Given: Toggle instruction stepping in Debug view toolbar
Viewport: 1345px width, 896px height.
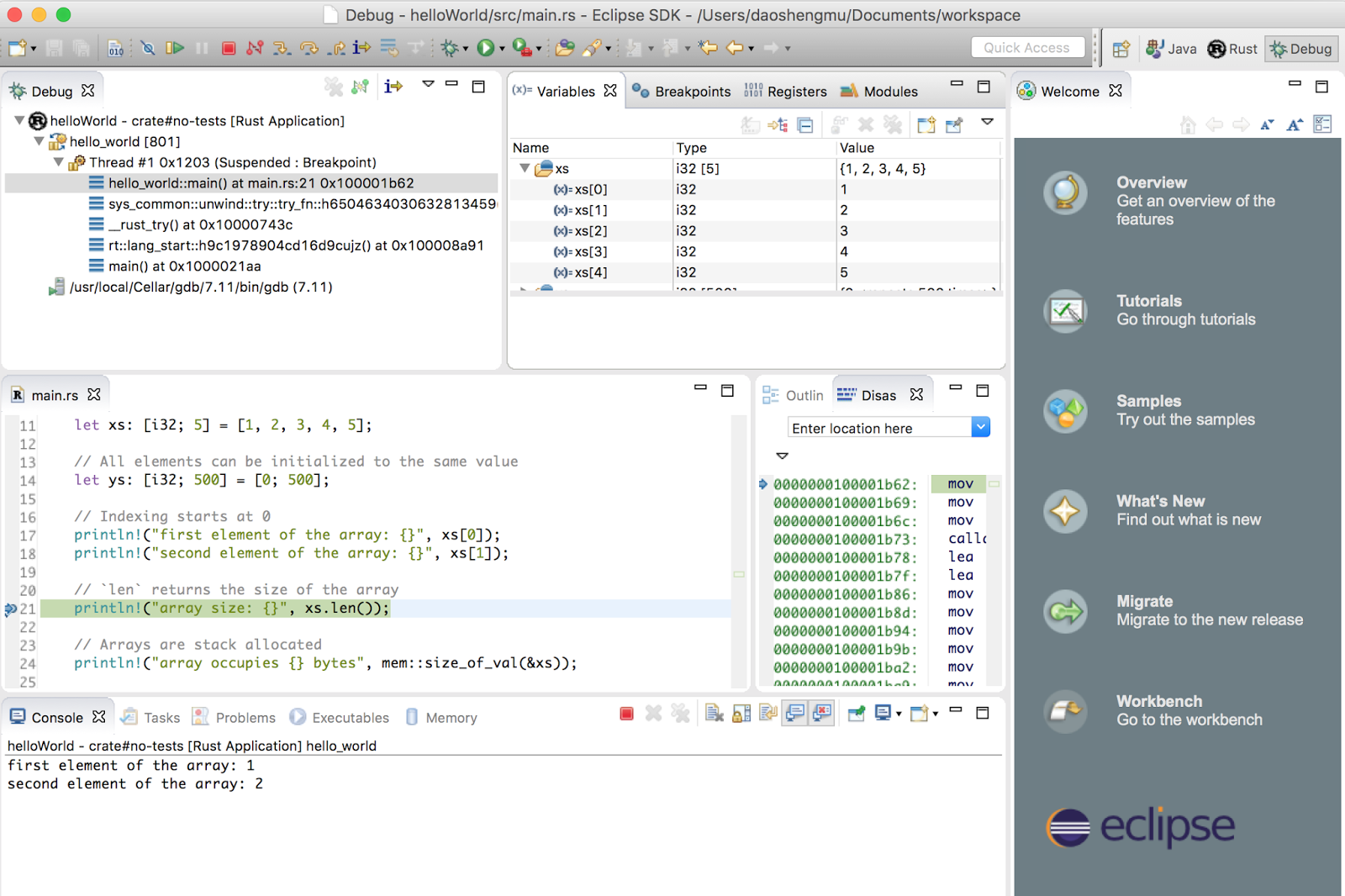Looking at the screenshot, I should click(393, 86).
